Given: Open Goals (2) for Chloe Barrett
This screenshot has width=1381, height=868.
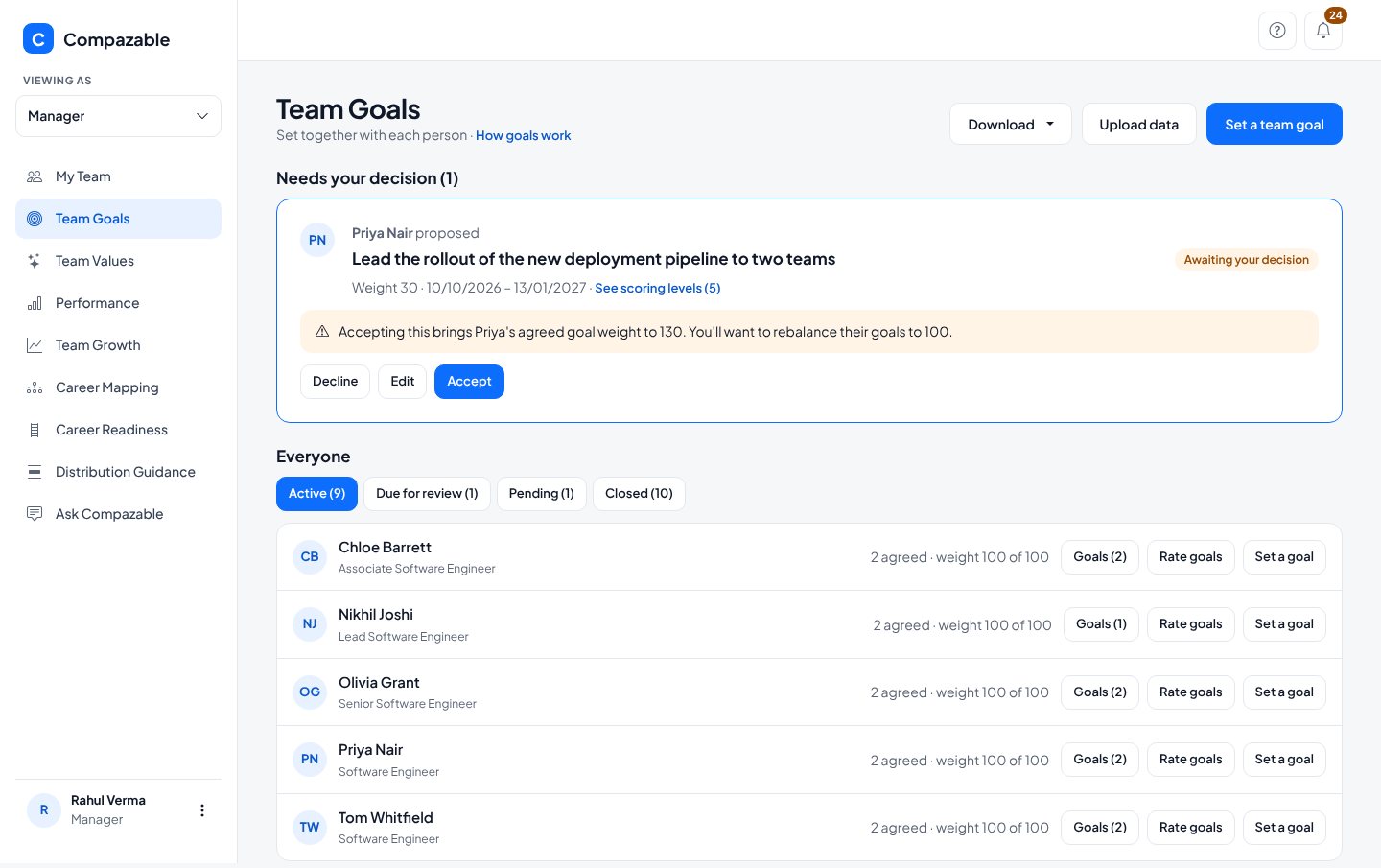Looking at the screenshot, I should tap(1100, 557).
